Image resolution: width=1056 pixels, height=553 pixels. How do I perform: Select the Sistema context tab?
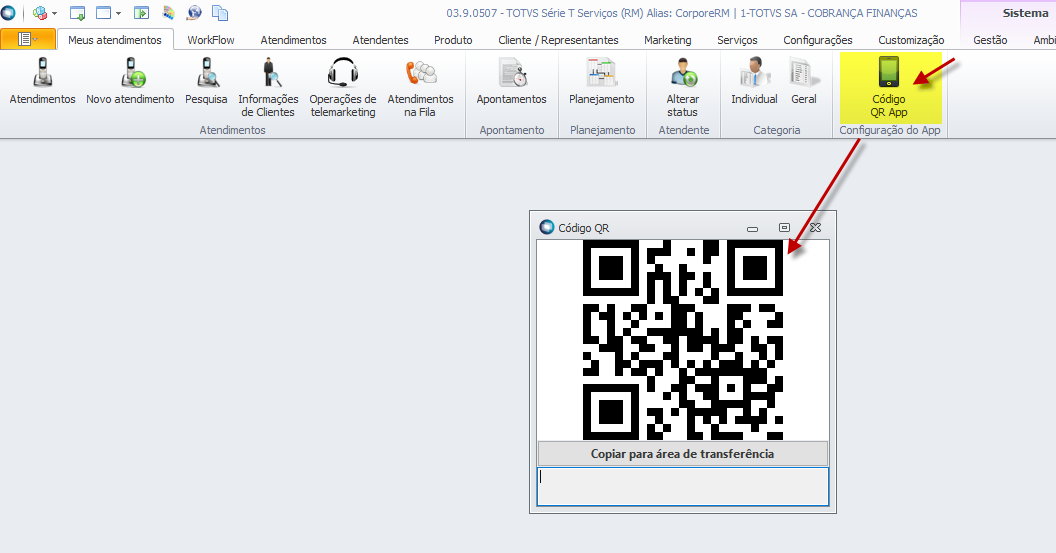[1025, 13]
